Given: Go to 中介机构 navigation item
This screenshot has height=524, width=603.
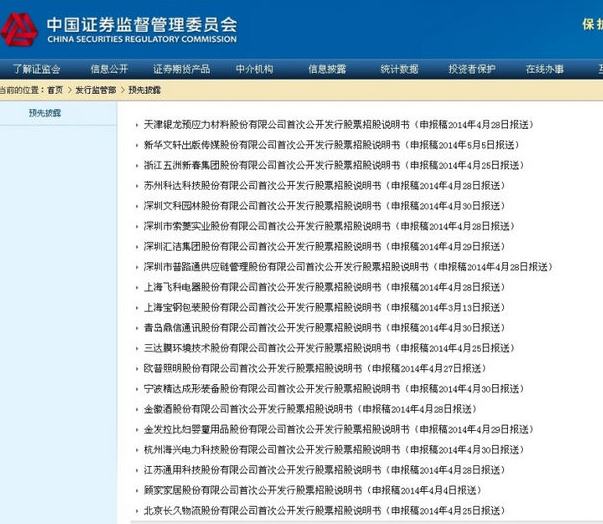Looking at the screenshot, I should [254, 69].
